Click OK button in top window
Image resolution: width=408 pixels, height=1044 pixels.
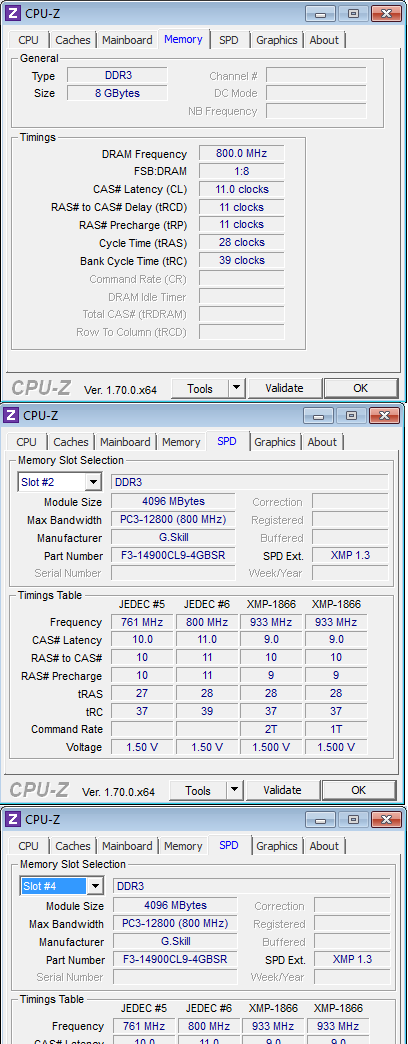click(x=361, y=388)
